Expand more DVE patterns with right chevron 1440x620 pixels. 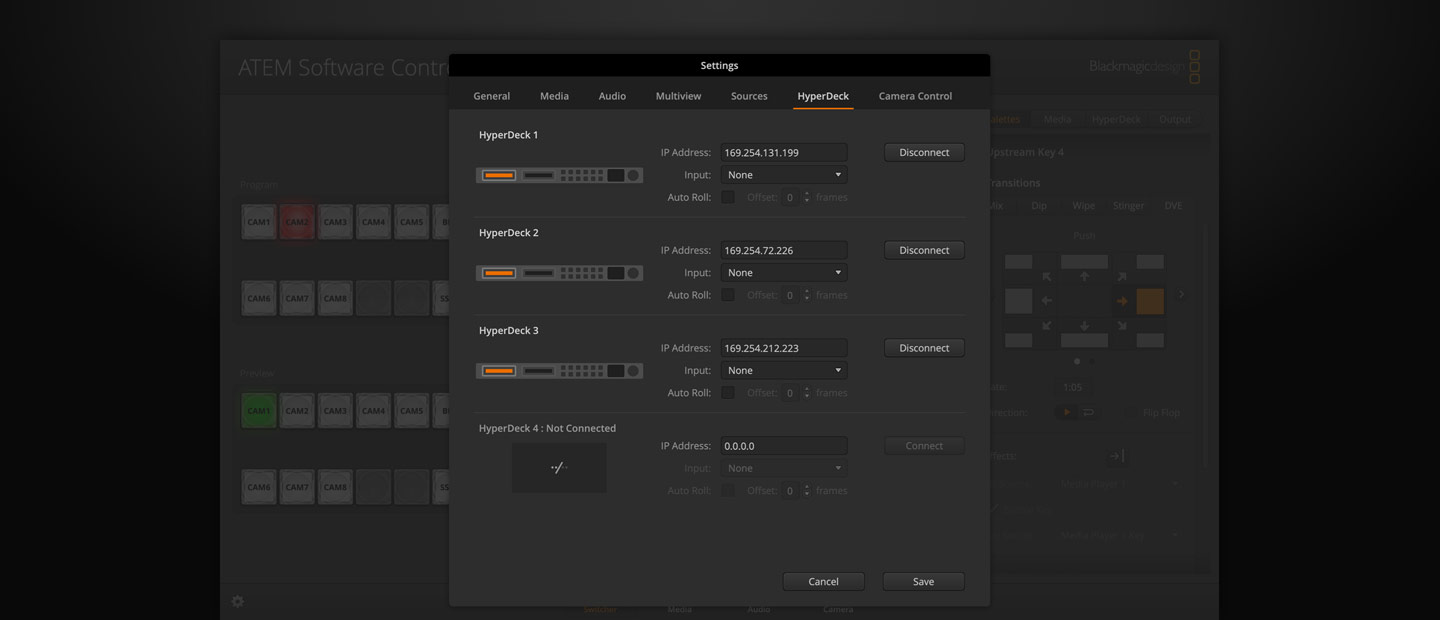pos(1181,295)
